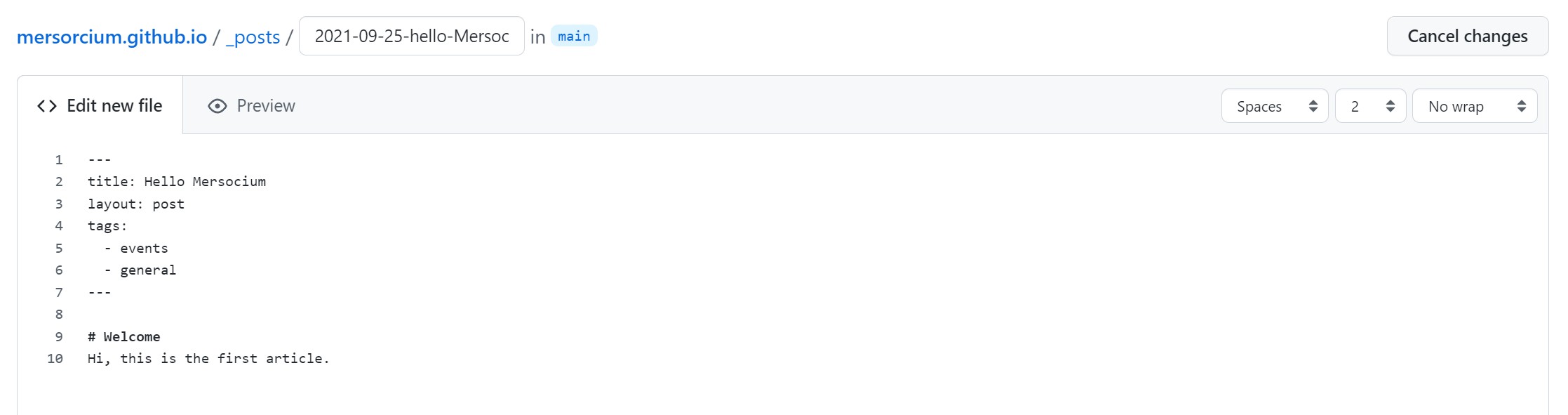
Task: Click the code brackets icon on Edit tab
Action: click(x=47, y=106)
